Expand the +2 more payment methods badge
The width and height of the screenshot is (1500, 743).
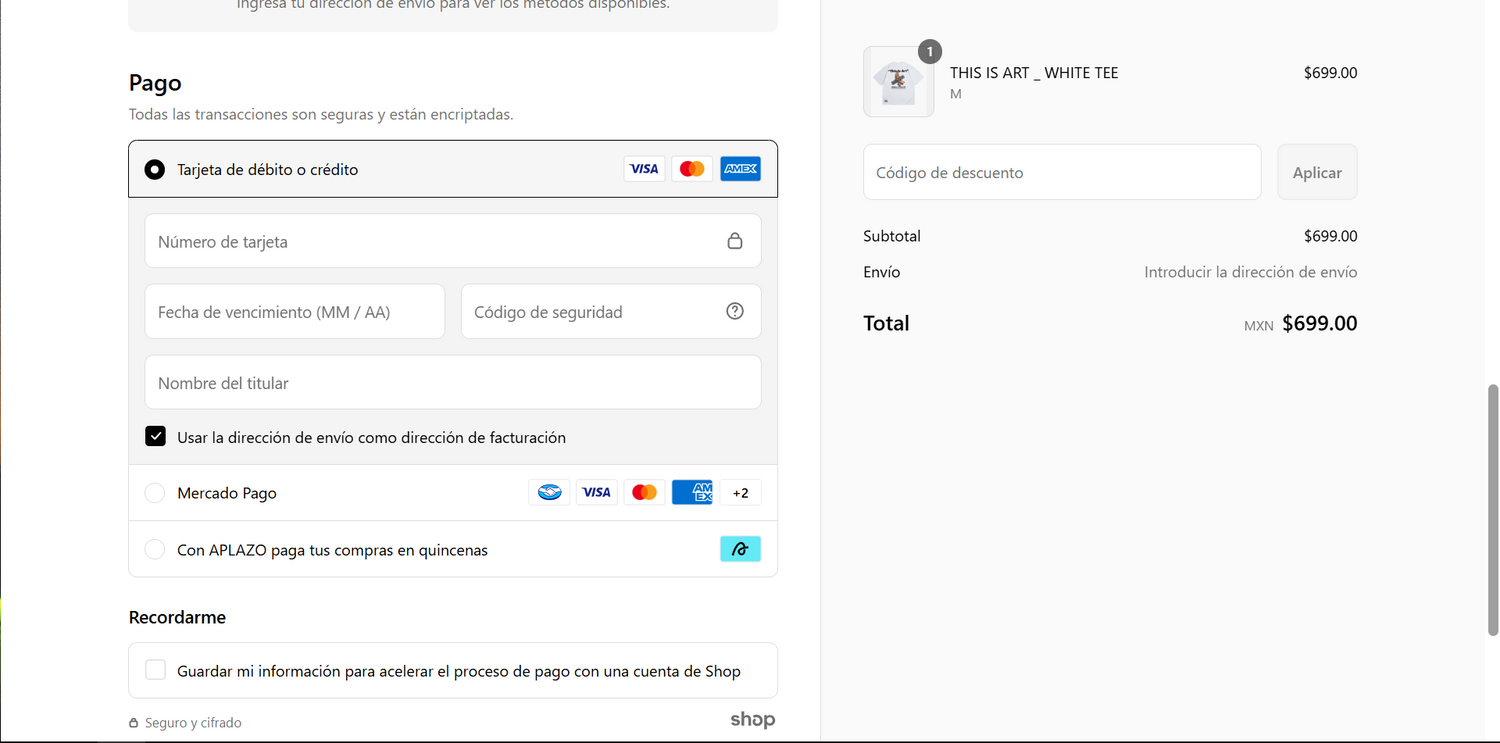pyautogui.click(x=740, y=492)
